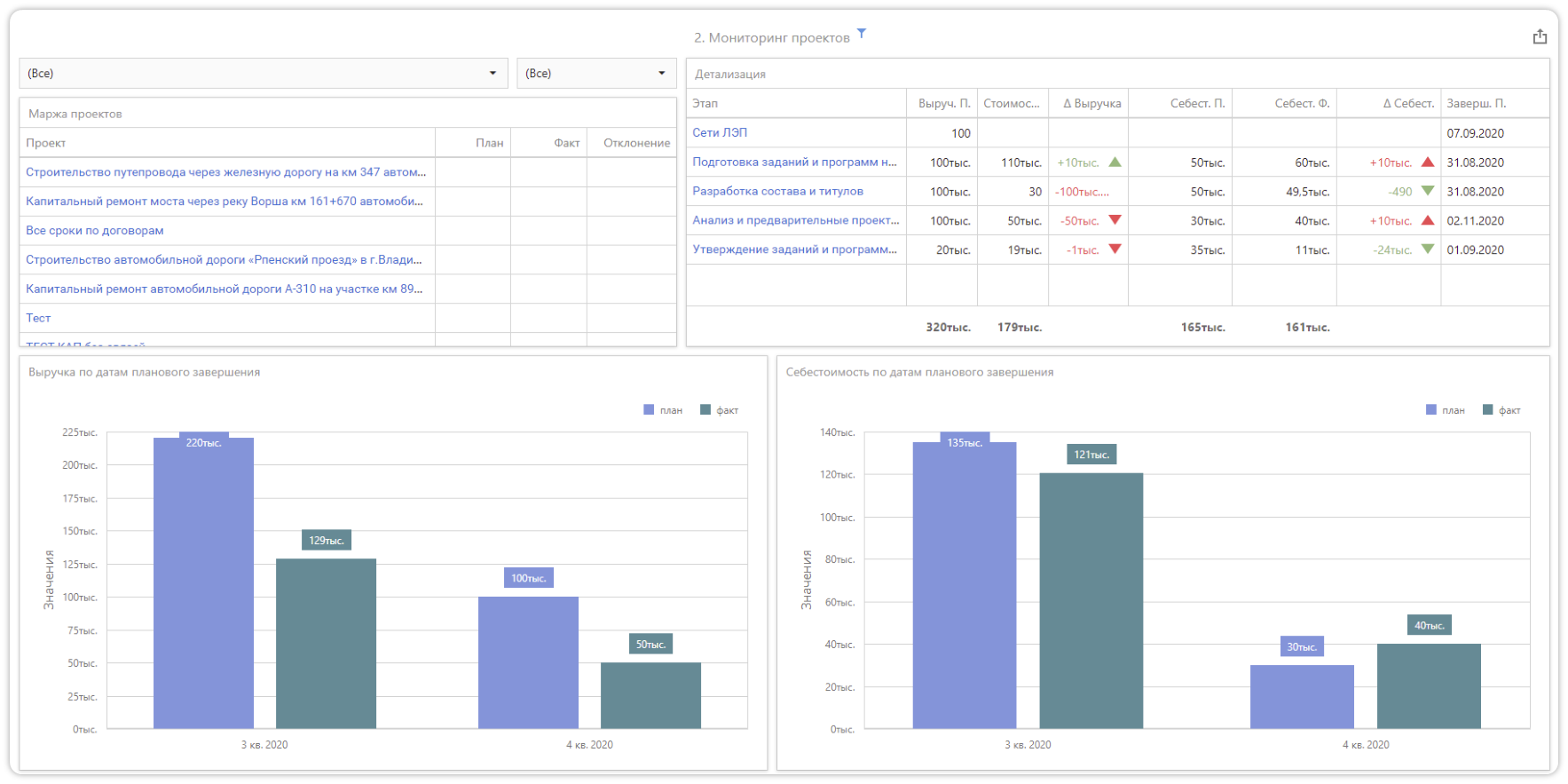Click green down triangle in Разработка состава row
1568x784 pixels.
tap(1427, 191)
